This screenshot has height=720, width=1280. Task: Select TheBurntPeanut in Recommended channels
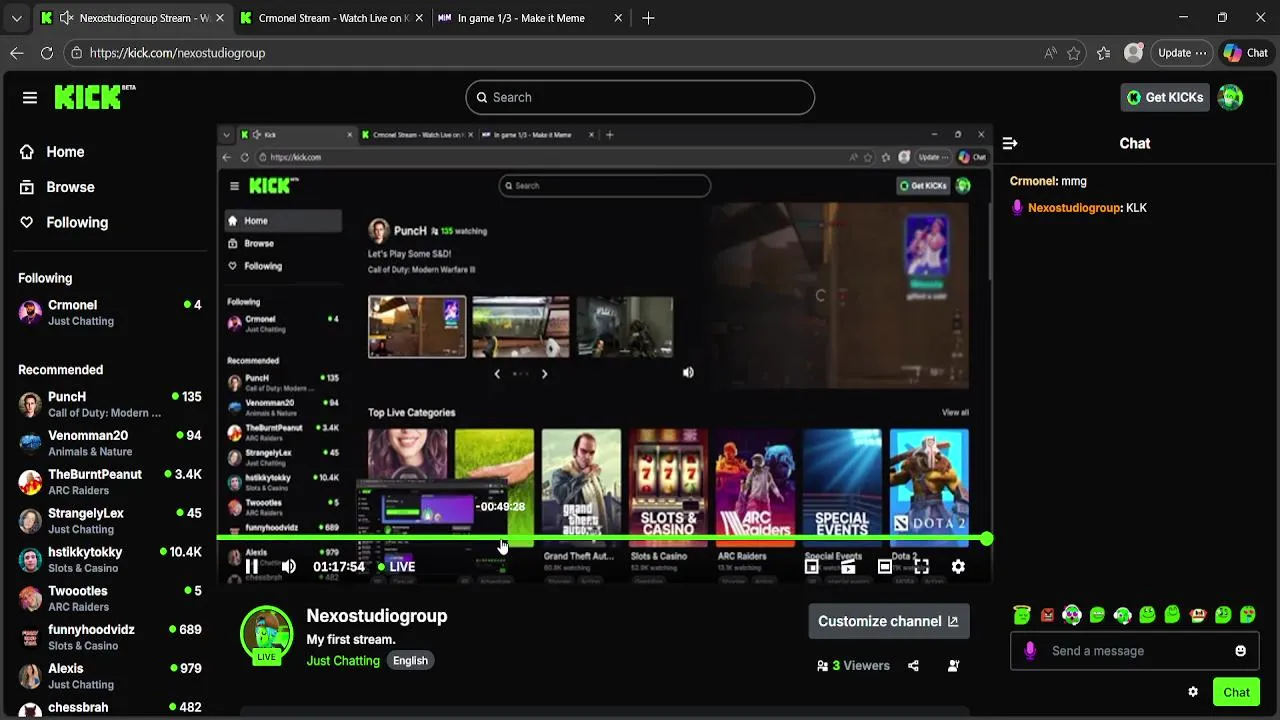click(110, 482)
